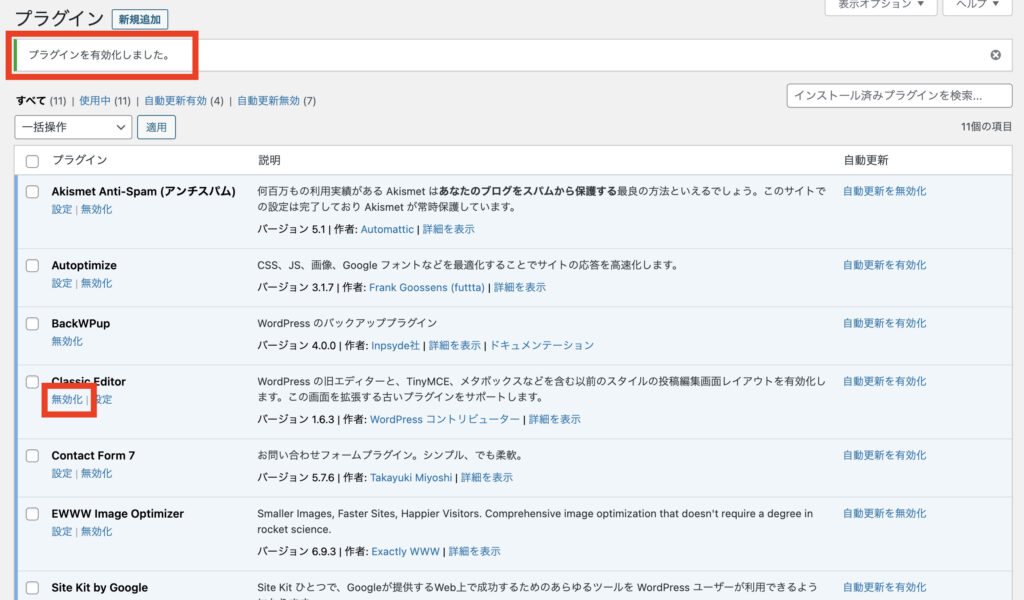Disable auto-updates for Akismet
Image resolution: width=1024 pixels, height=600 pixels.
pyautogui.click(x=885, y=191)
